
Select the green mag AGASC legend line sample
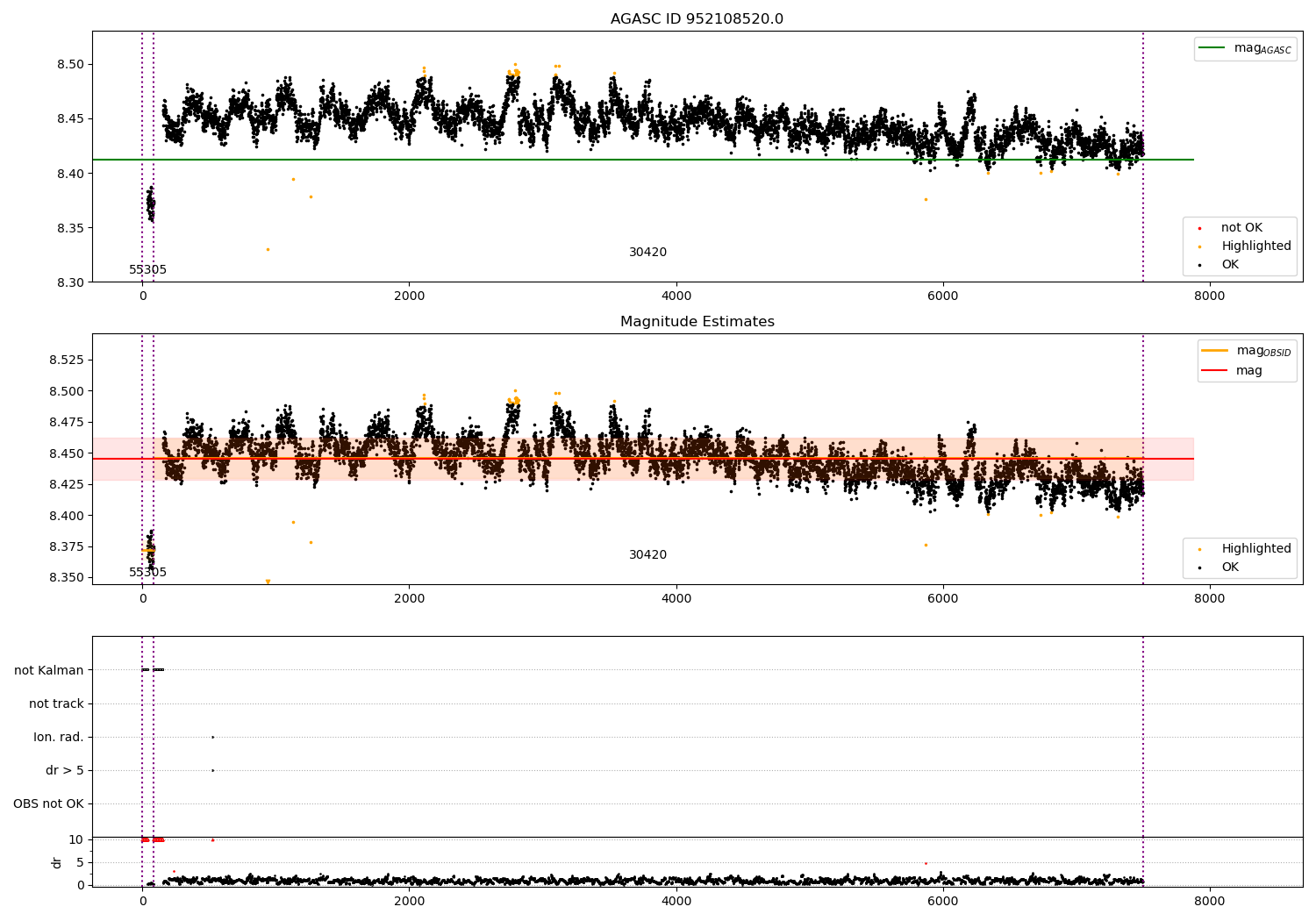coord(1212,48)
